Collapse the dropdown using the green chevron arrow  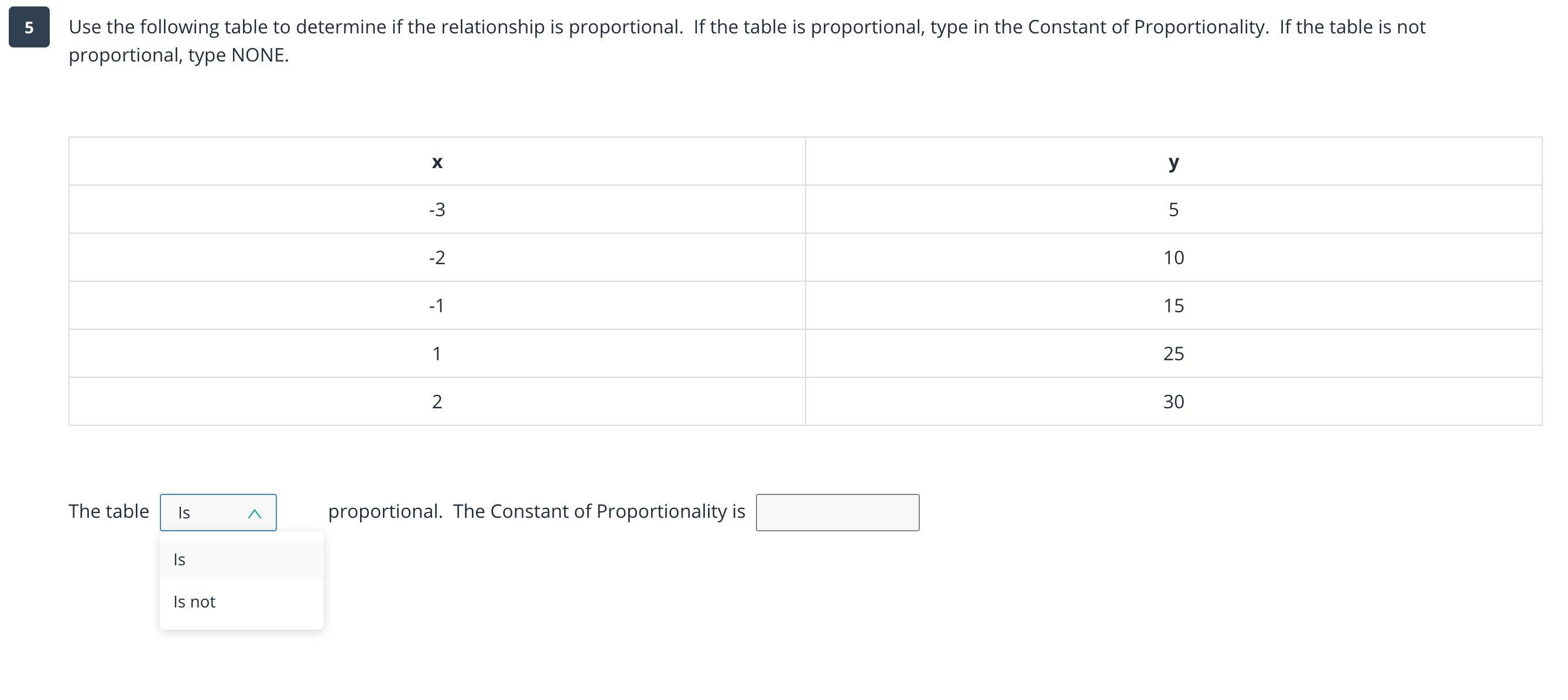point(255,514)
